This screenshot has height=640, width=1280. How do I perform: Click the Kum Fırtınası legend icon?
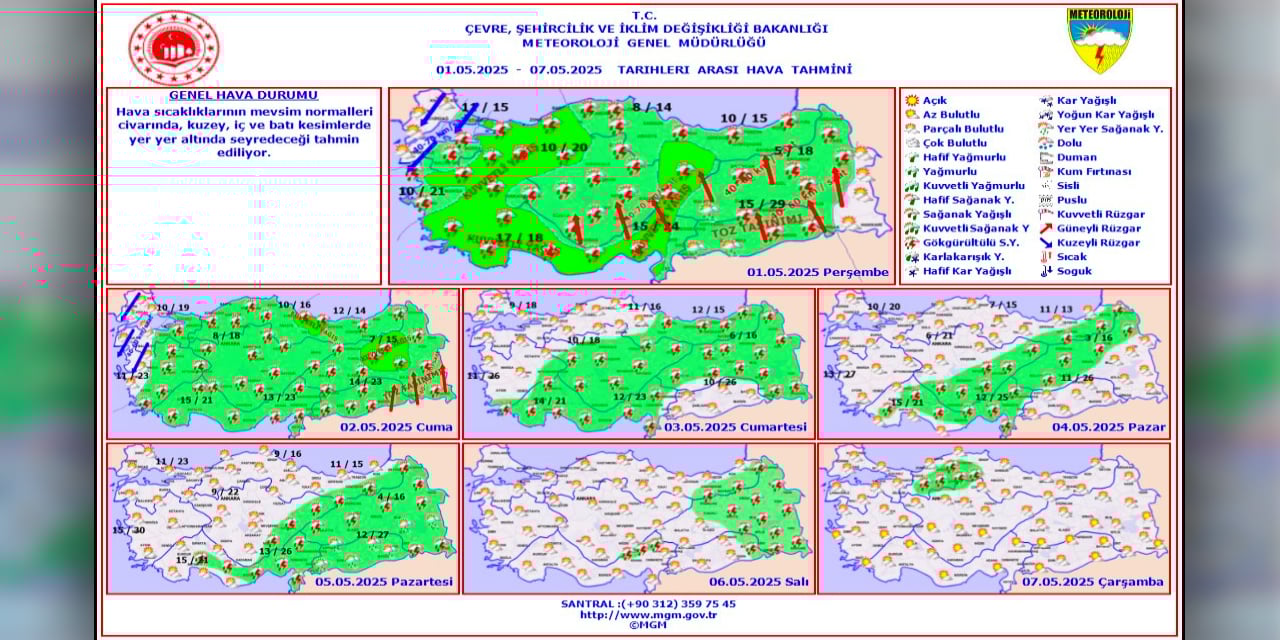pyautogui.click(x=1046, y=172)
